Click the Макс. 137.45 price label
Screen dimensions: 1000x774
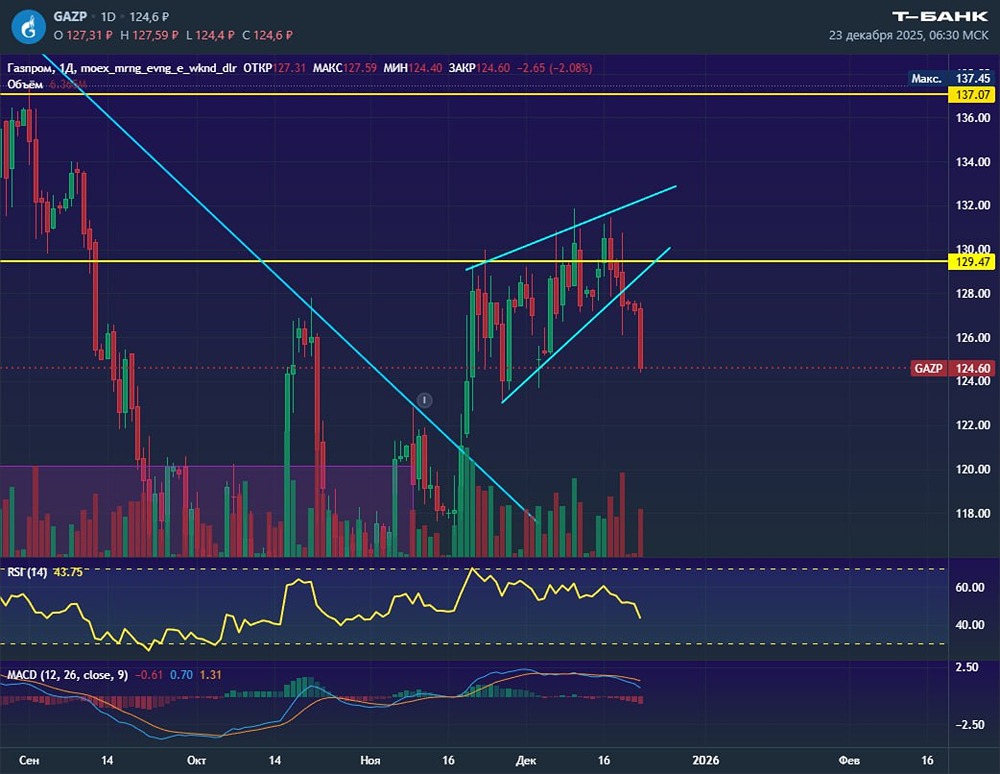(x=951, y=78)
